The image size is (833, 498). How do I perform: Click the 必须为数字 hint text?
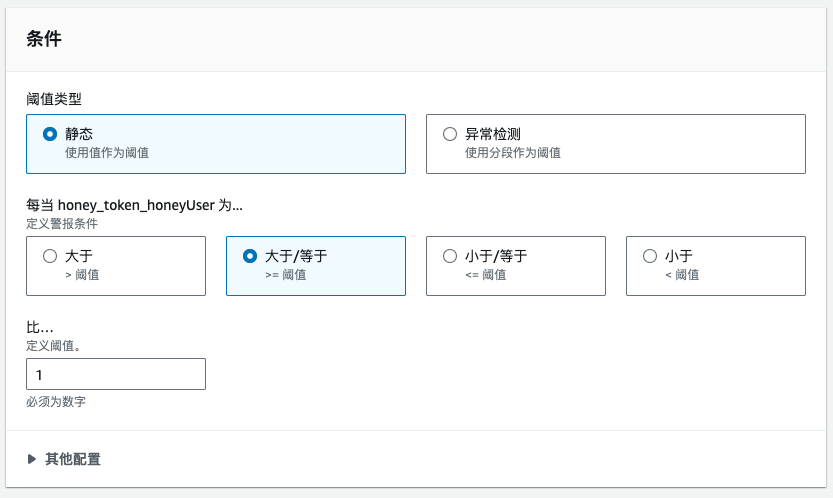pyautogui.click(x=56, y=402)
